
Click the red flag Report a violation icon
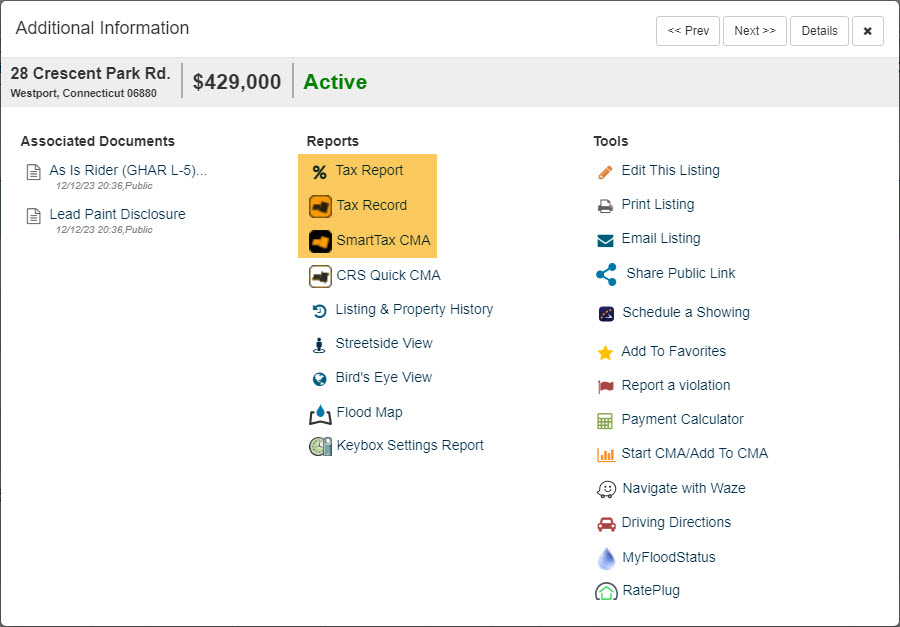[605, 386]
